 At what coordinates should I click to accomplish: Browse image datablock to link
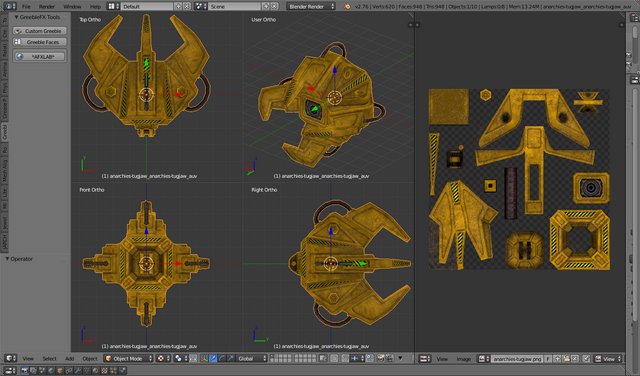484,359
